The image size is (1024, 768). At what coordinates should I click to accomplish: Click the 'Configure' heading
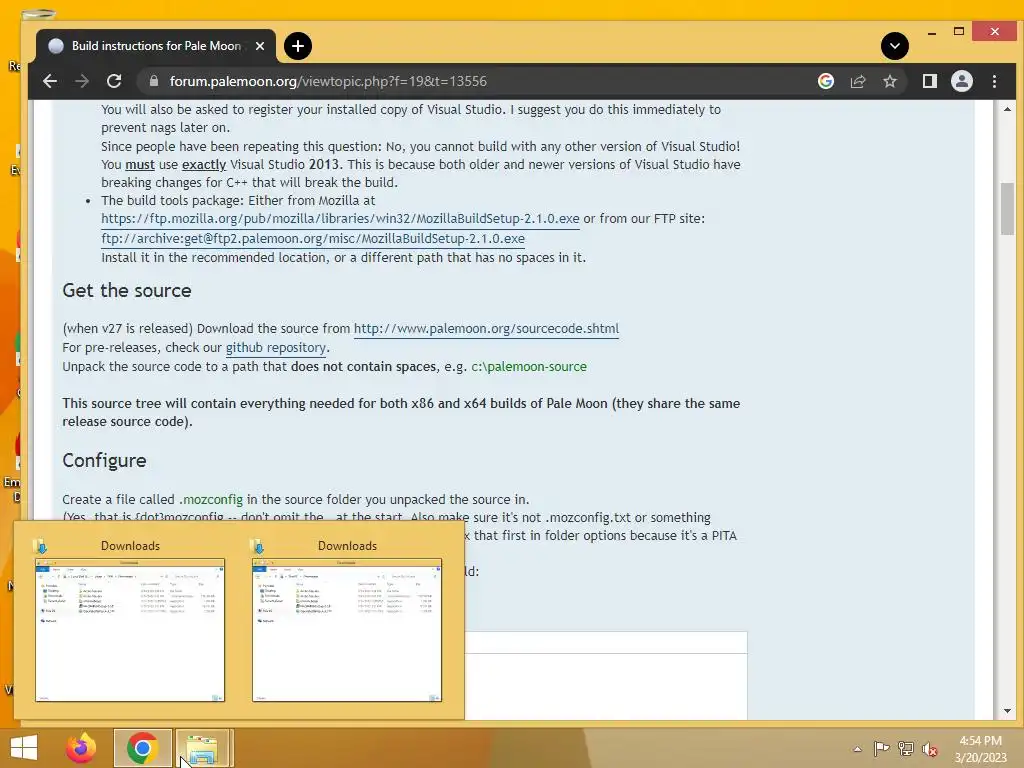pos(104,460)
